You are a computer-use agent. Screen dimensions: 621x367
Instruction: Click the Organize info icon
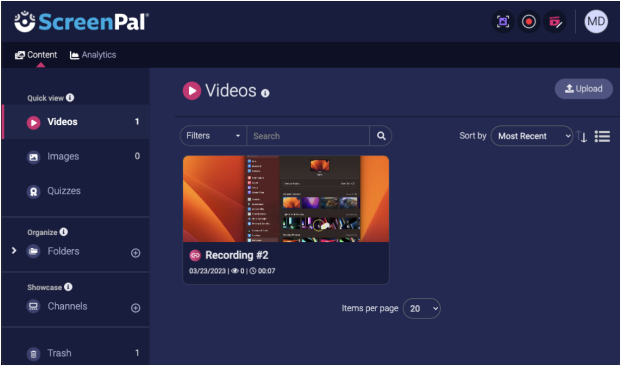(64, 232)
